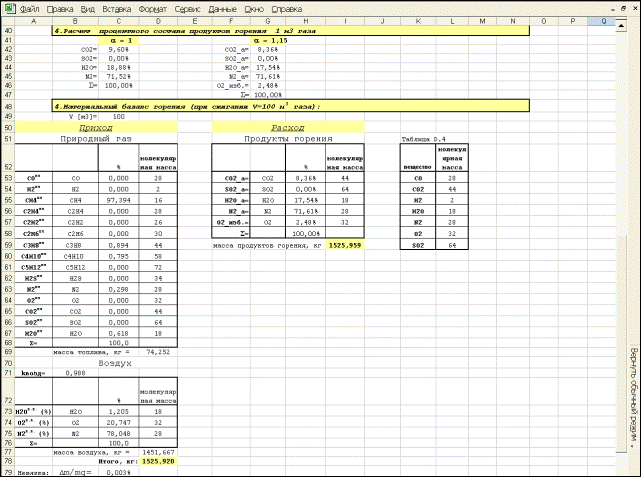Click the Вернуть обычный режим button
641x477 pixels.
tap(633, 396)
